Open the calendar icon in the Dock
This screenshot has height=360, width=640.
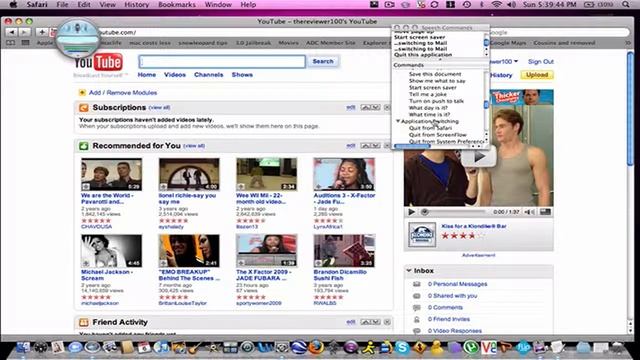pyautogui.click(x=144, y=348)
